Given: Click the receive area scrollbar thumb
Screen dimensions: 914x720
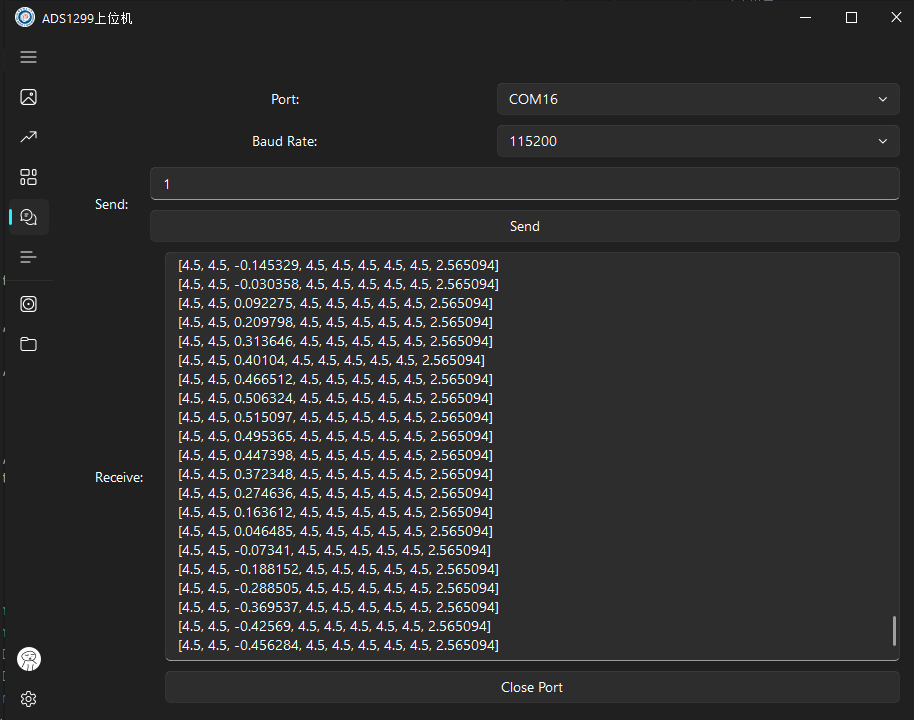Looking at the screenshot, I should [894, 631].
